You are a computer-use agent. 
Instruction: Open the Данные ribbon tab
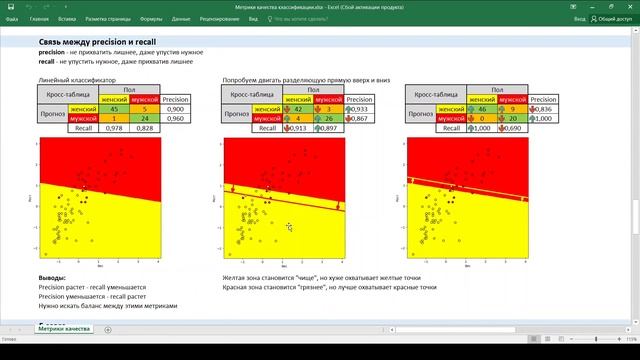[181, 19]
